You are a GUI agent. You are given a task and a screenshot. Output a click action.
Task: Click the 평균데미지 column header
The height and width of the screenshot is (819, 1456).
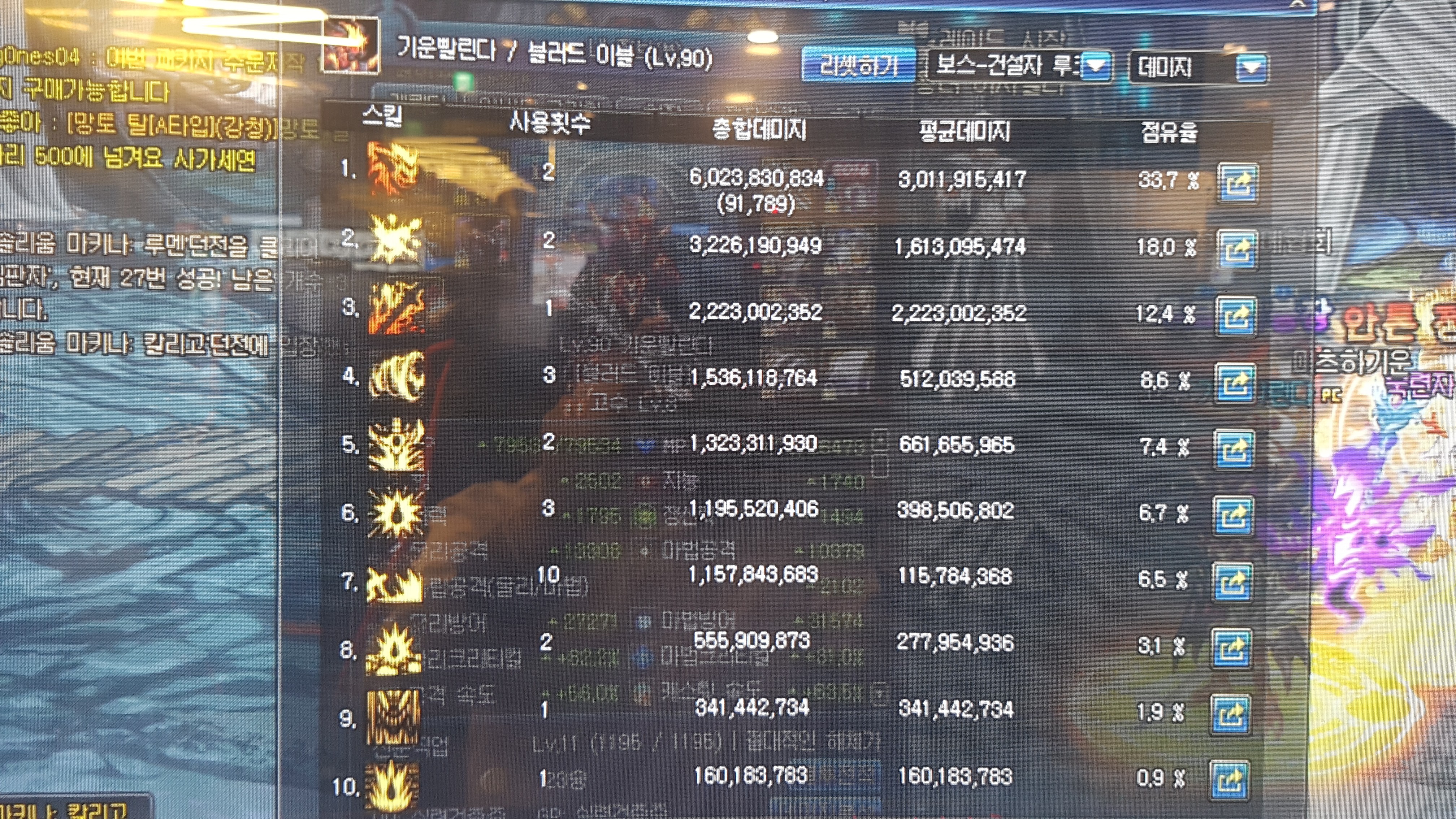pos(965,132)
